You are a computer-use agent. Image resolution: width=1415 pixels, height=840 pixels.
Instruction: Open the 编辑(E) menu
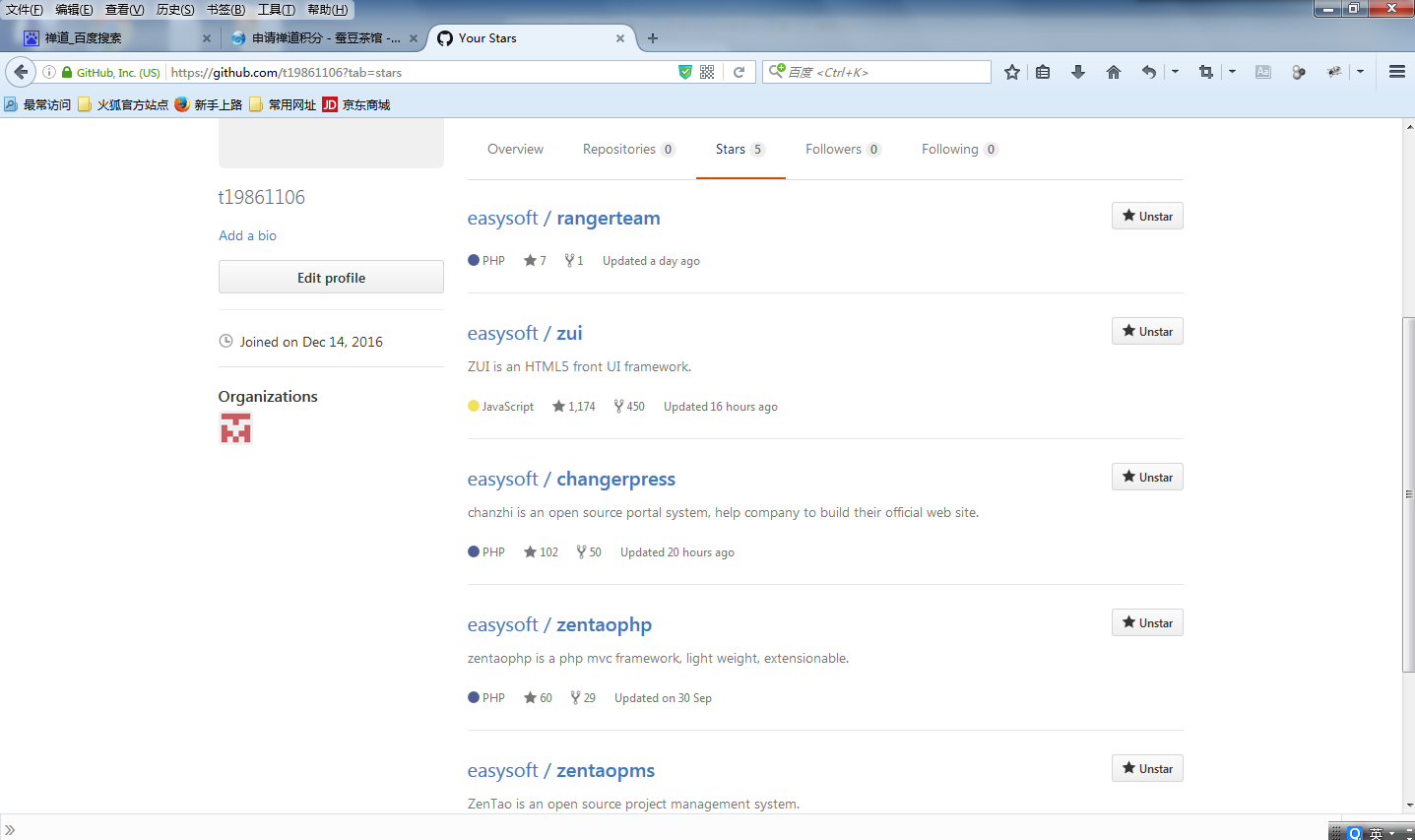pos(74,10)
